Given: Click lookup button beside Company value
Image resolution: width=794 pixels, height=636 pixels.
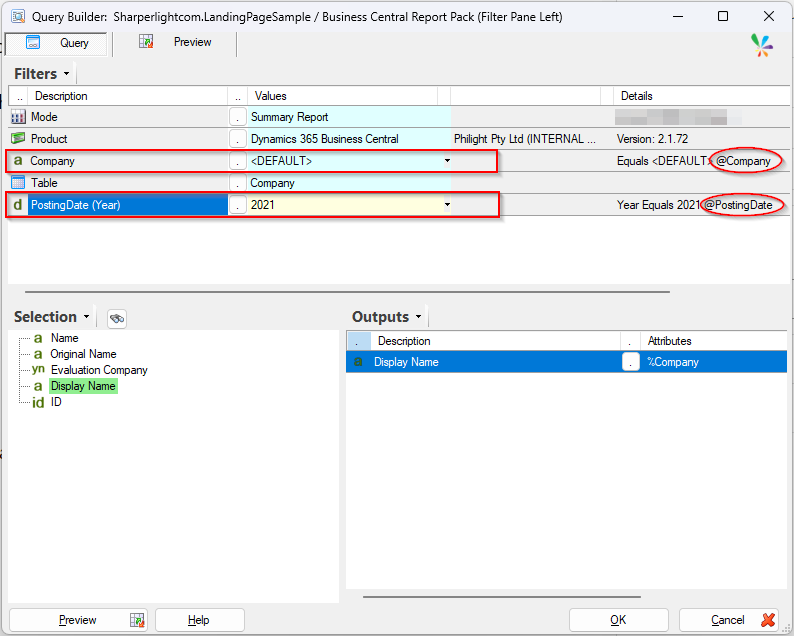Looking at the screenshot, I should [x=237, y=161].
